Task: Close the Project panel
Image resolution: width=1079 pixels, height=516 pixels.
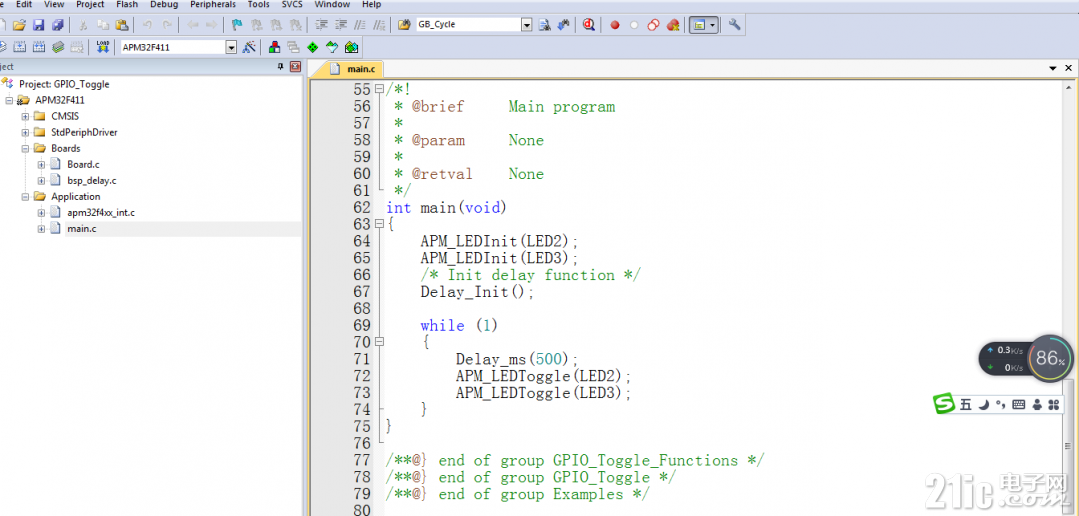Action: tap(296, 67)
